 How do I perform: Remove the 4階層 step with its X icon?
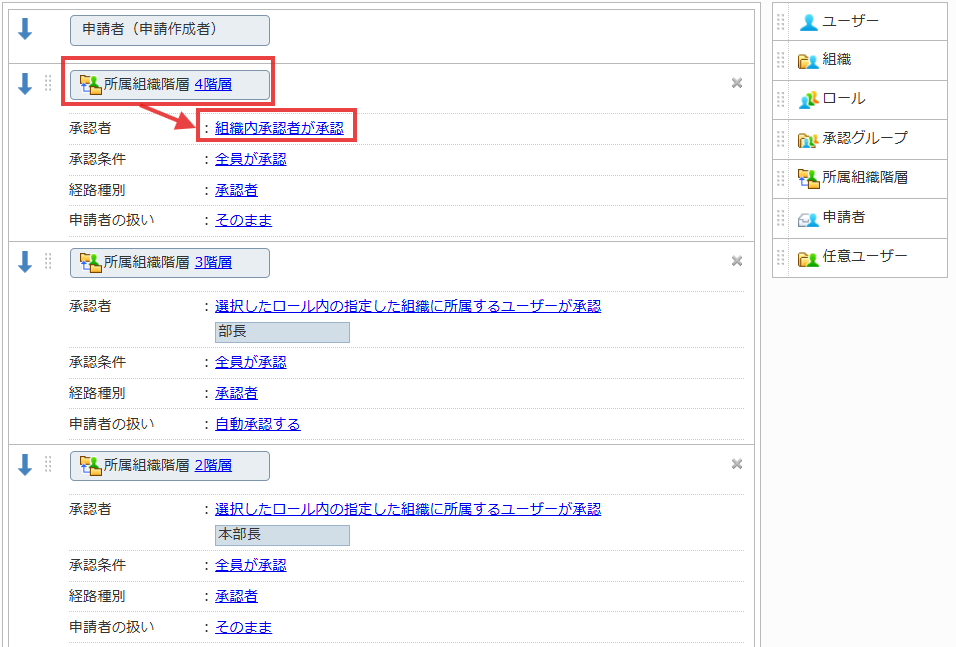[x=737, y=83]
